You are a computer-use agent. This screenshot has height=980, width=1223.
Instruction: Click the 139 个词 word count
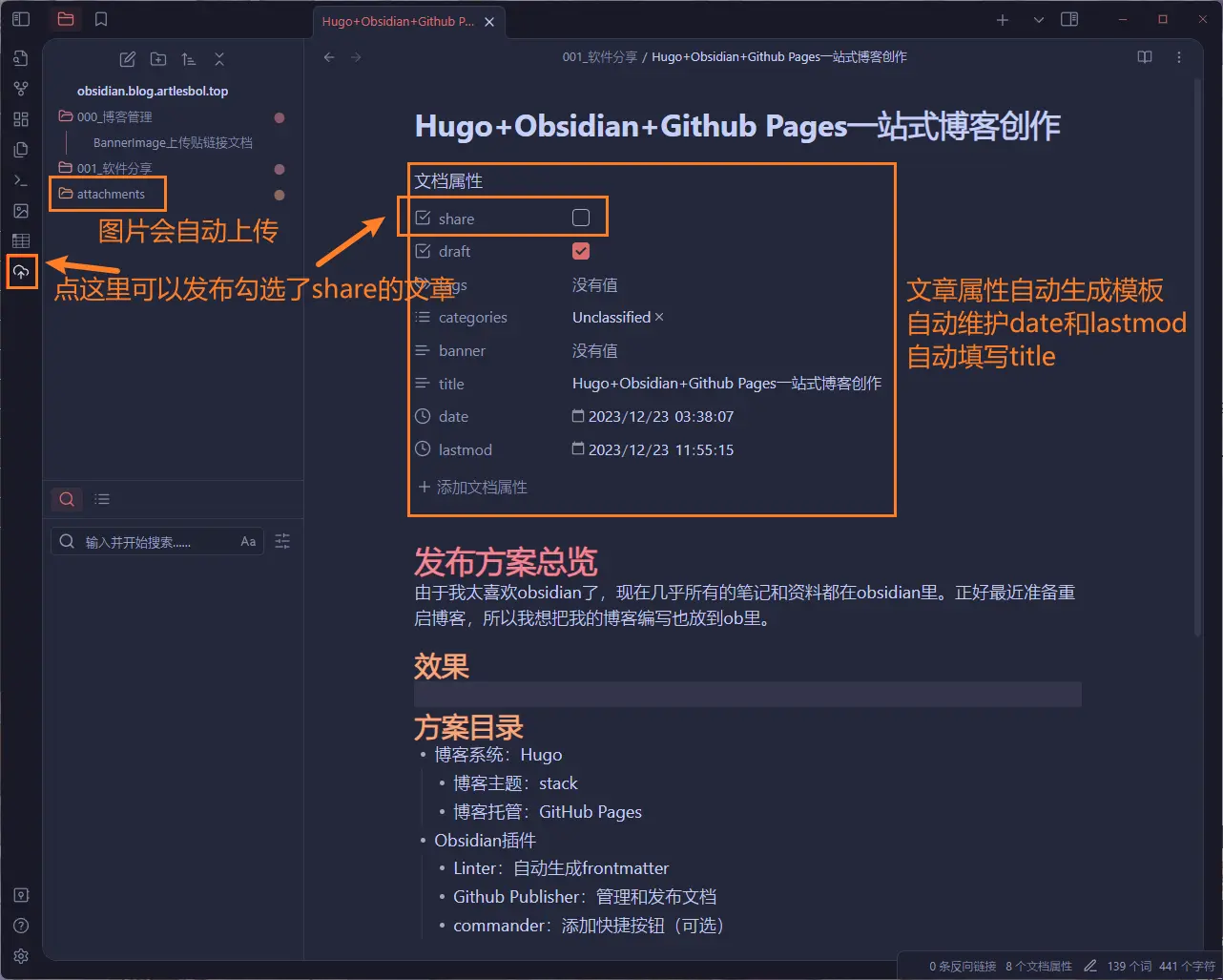(1130, 966)
